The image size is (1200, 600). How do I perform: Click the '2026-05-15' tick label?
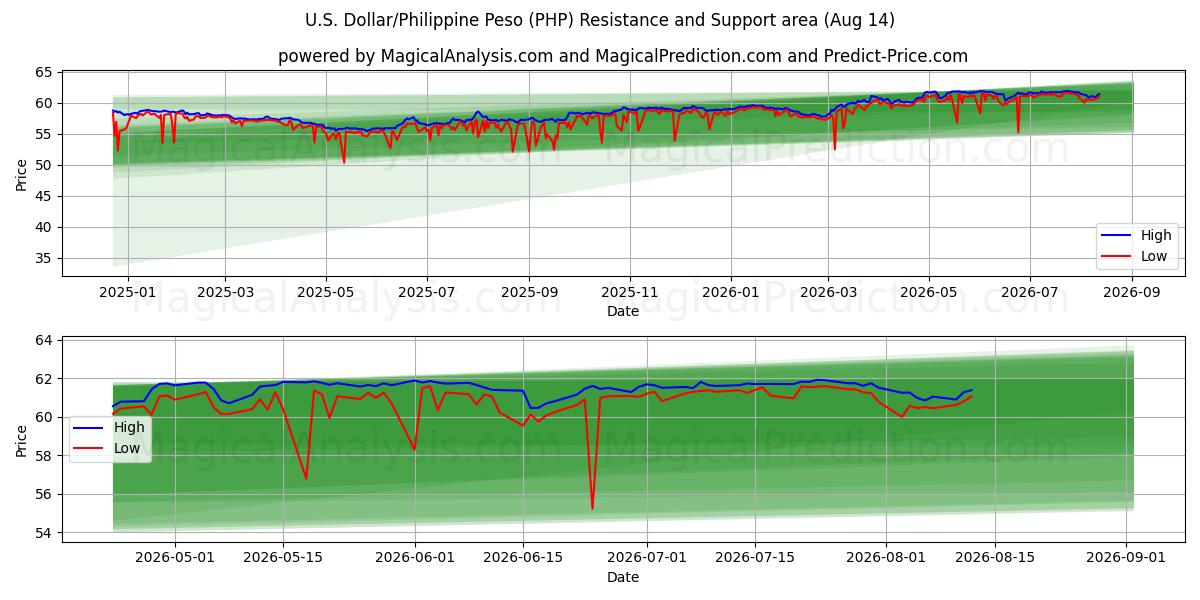pos(284,557)
